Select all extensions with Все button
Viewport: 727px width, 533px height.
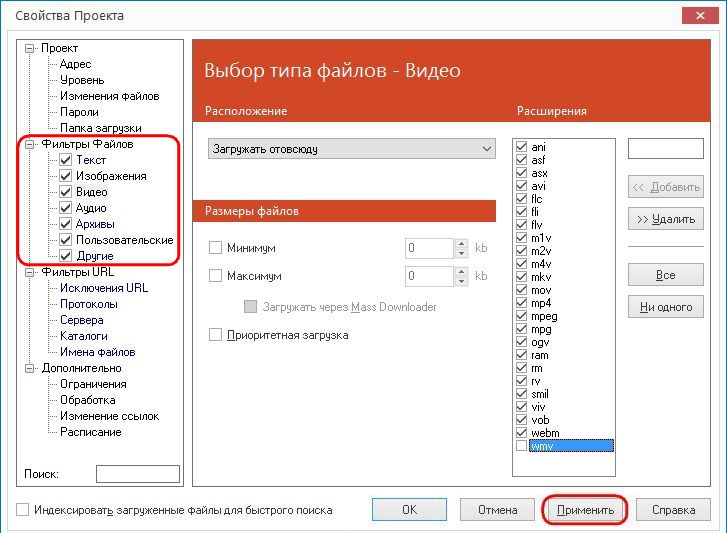[x=666, y=275]
